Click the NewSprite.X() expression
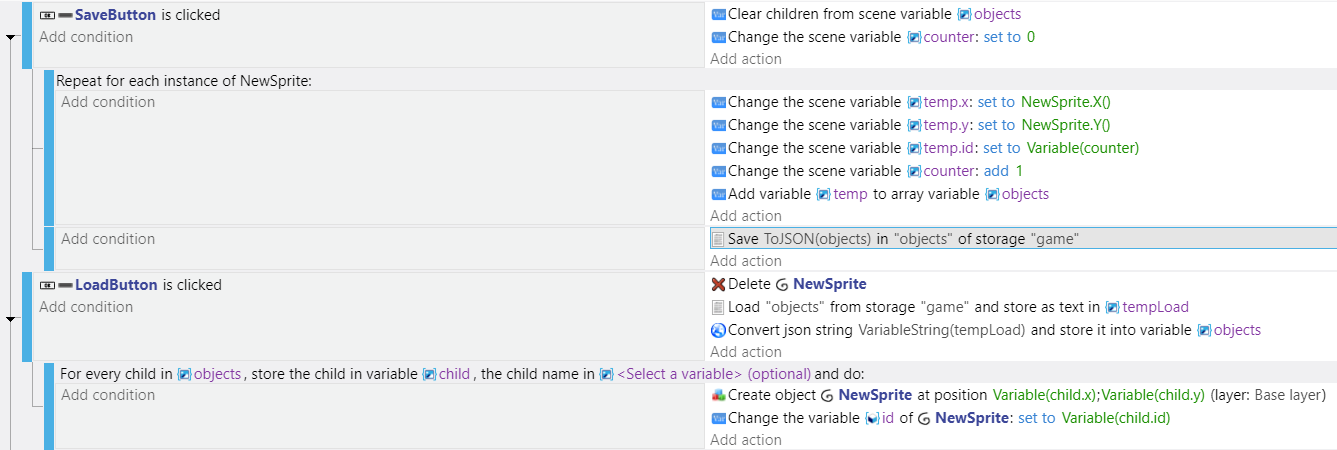The image size is (1337, 450). coord(1066,102)
